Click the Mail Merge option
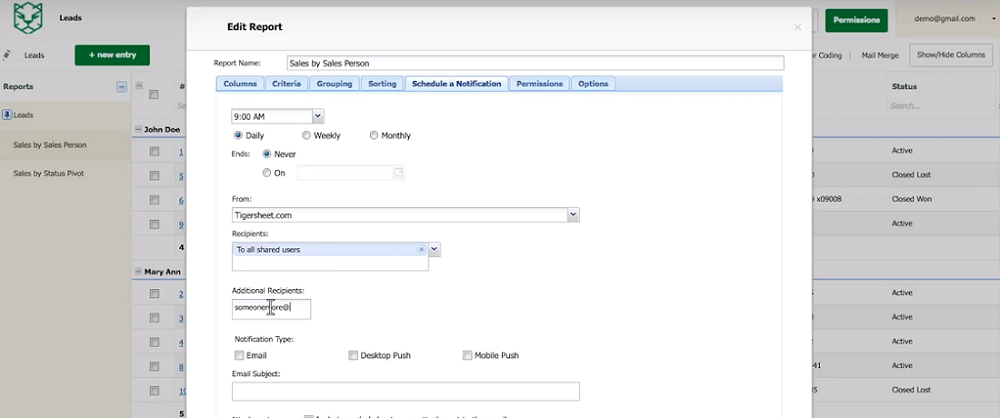Image resolution: width=1000 pixels, height=418 pixels. tap(879, 56)
